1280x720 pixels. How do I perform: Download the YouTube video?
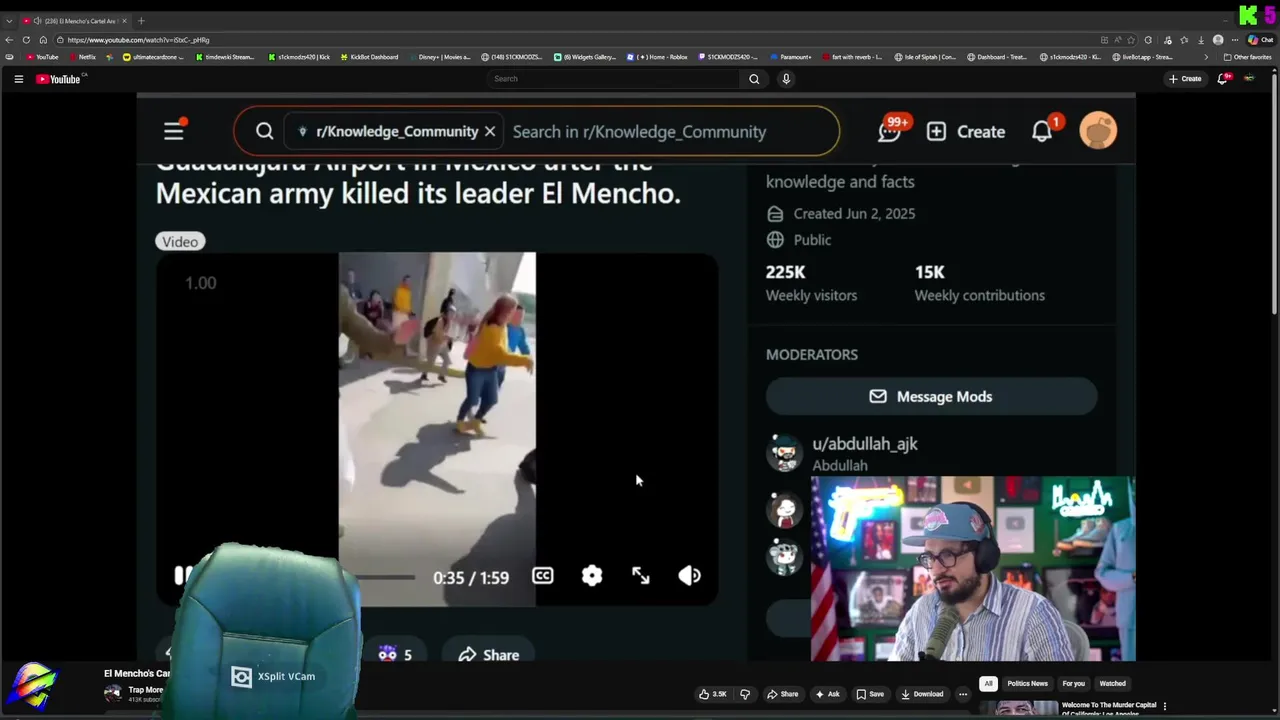coord(922,694)
